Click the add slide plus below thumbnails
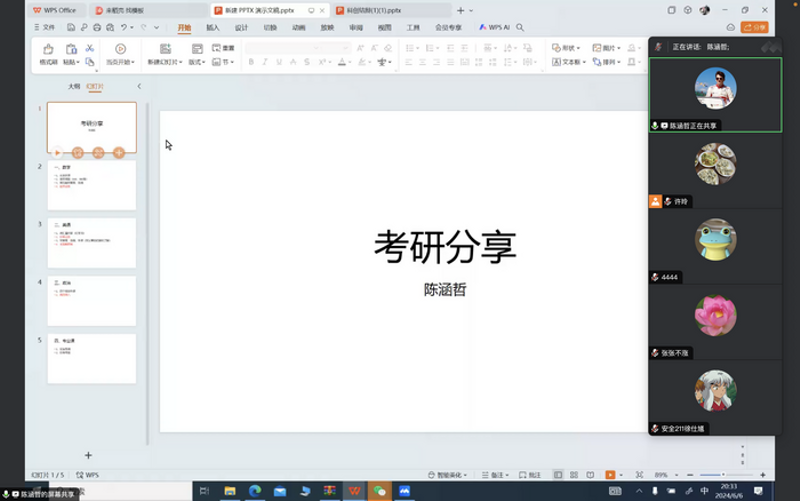 point(88,455)
